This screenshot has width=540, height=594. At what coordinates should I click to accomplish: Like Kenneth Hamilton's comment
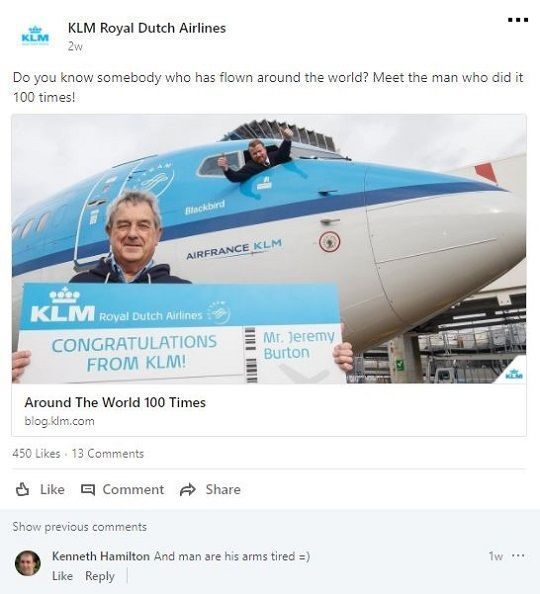pos(63,576)
